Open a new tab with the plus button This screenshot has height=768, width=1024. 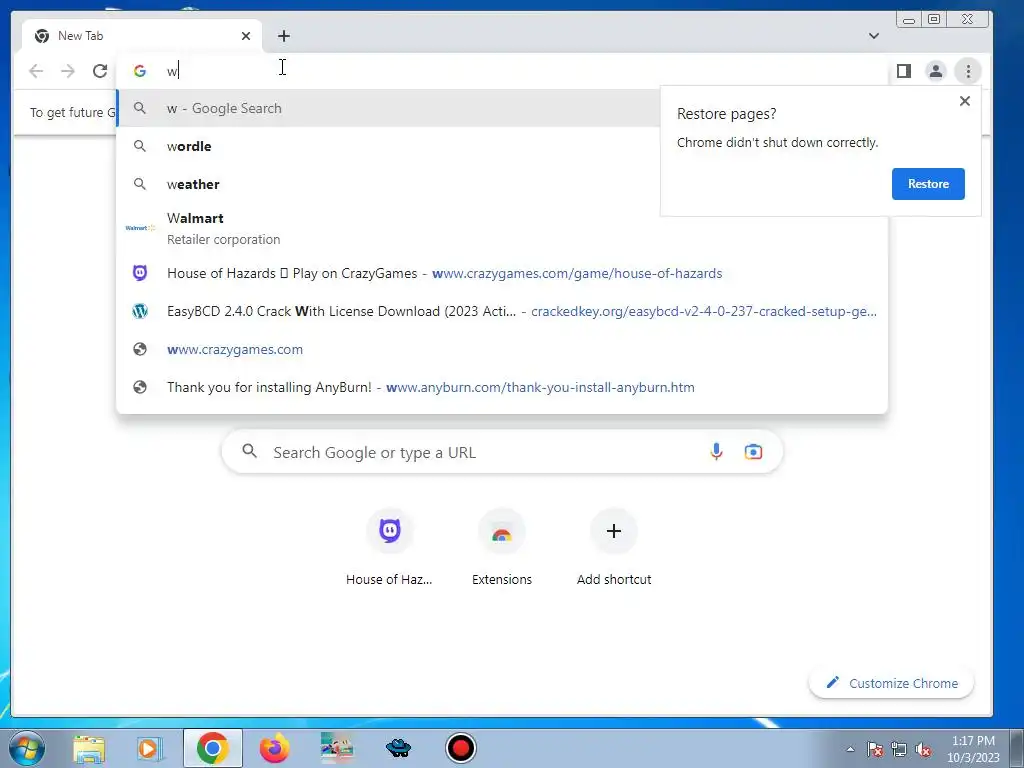pyautogui.click(x=283, y=36)
